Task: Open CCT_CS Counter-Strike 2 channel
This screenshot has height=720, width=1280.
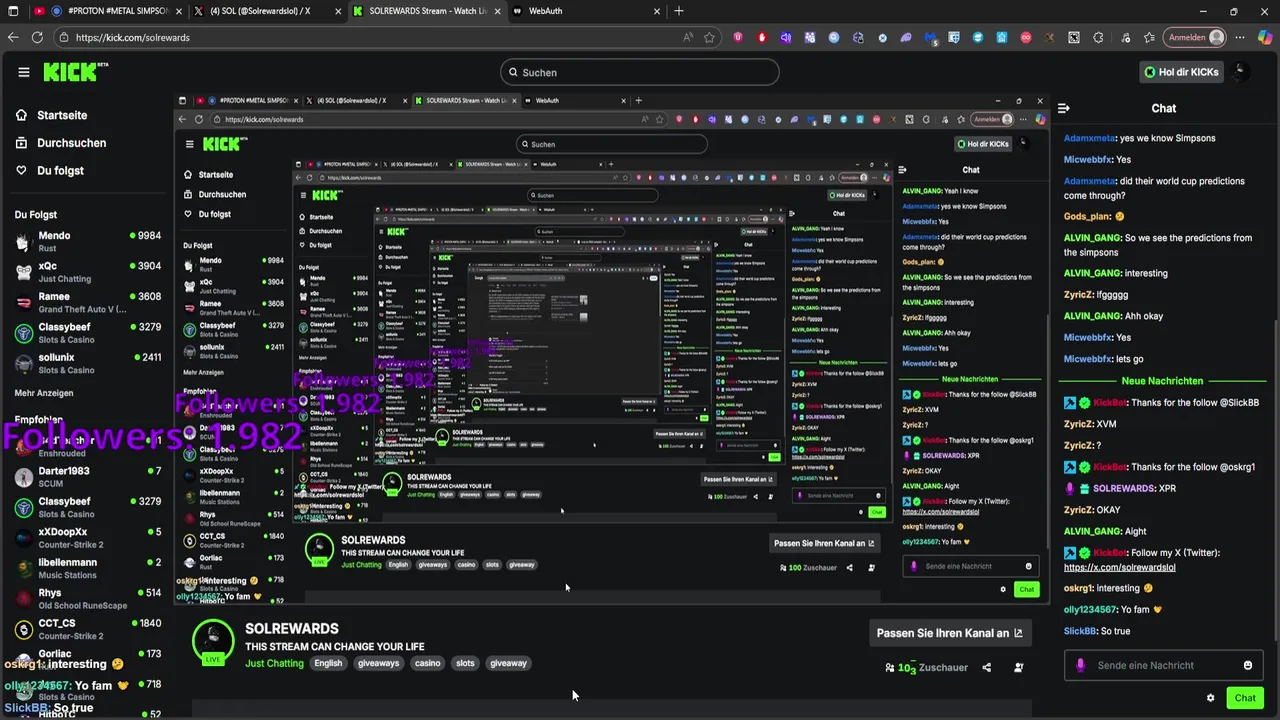Action: [87, 629]
